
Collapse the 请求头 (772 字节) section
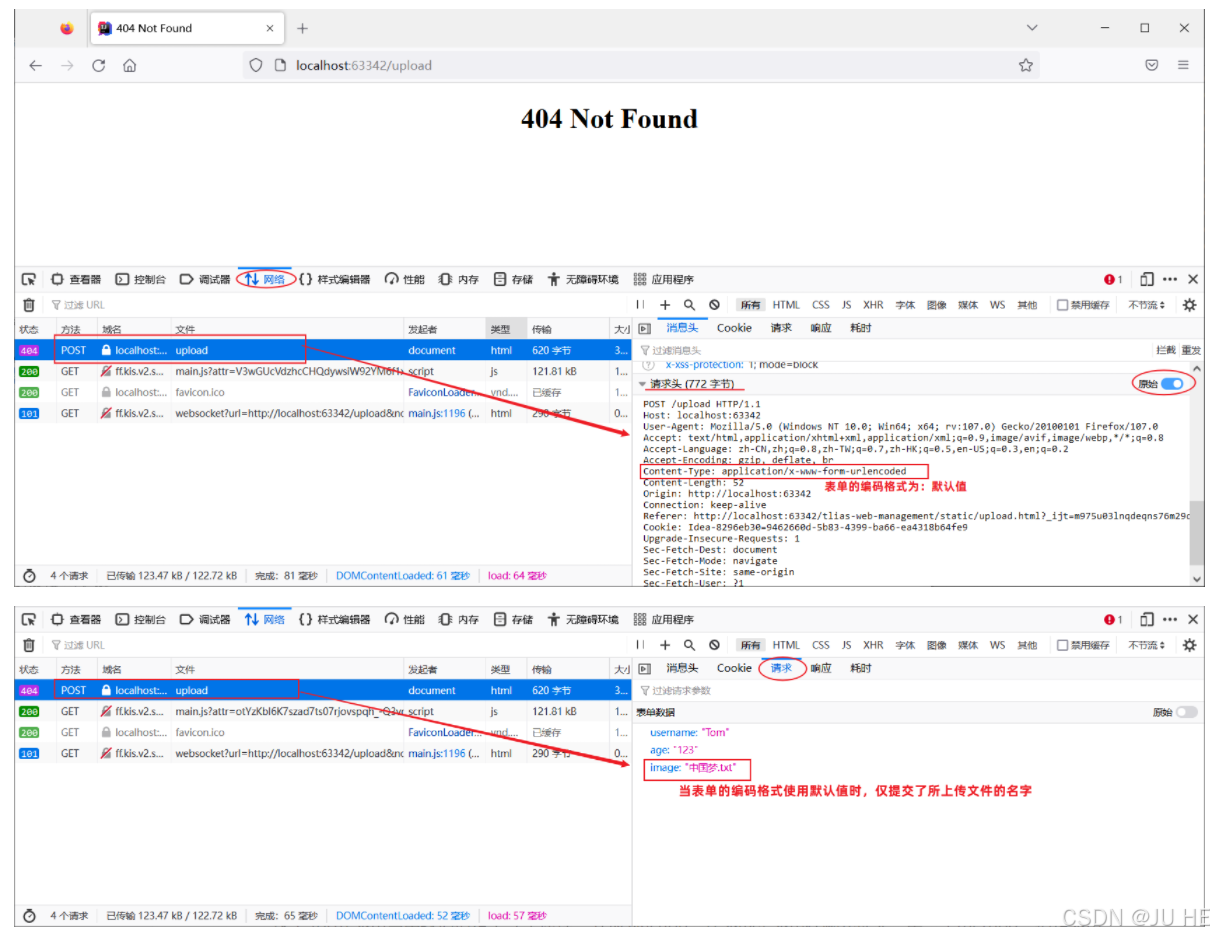643,384
